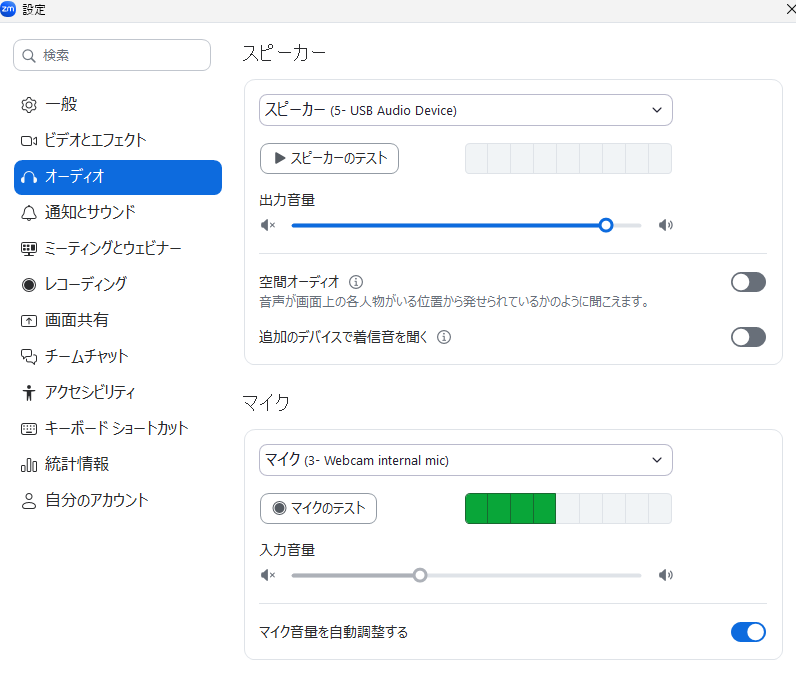Expand the マイク device dropdown

465,460
